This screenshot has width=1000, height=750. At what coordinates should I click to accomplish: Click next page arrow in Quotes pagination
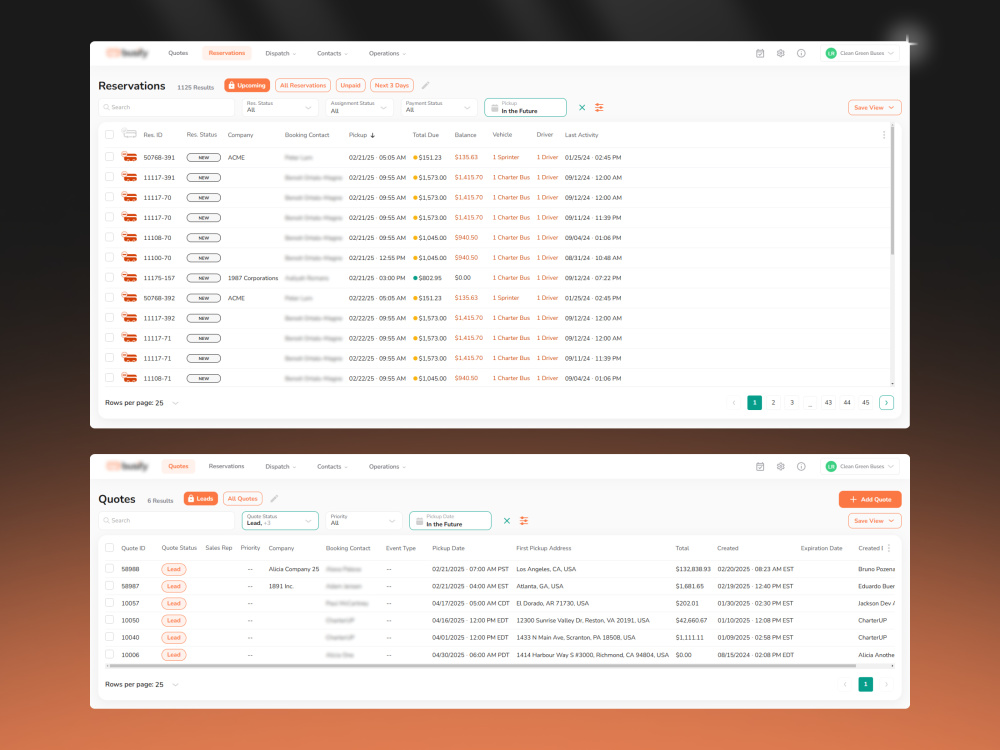click(x=886, y=684)
